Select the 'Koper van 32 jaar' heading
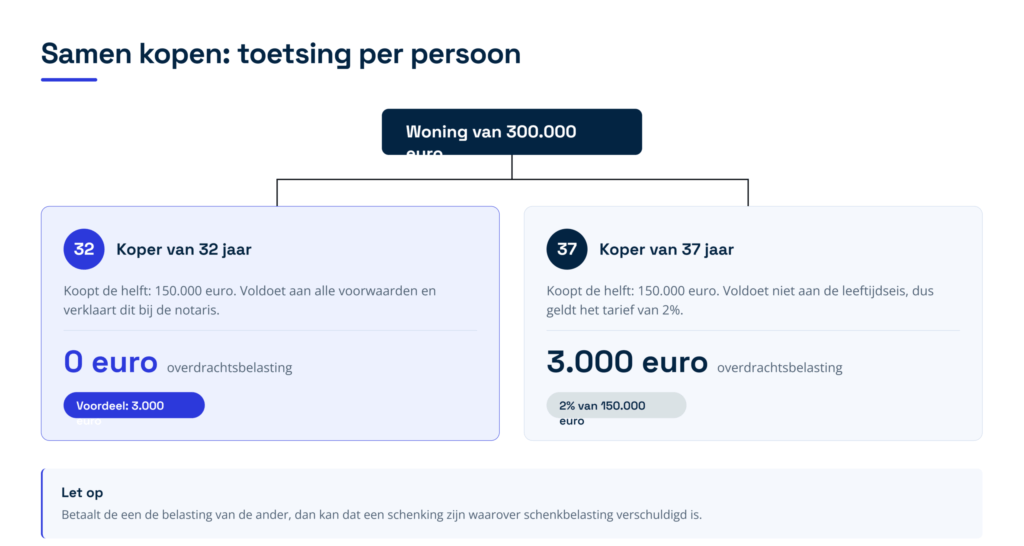This screenshot has height=546, width=1024. 184,249
